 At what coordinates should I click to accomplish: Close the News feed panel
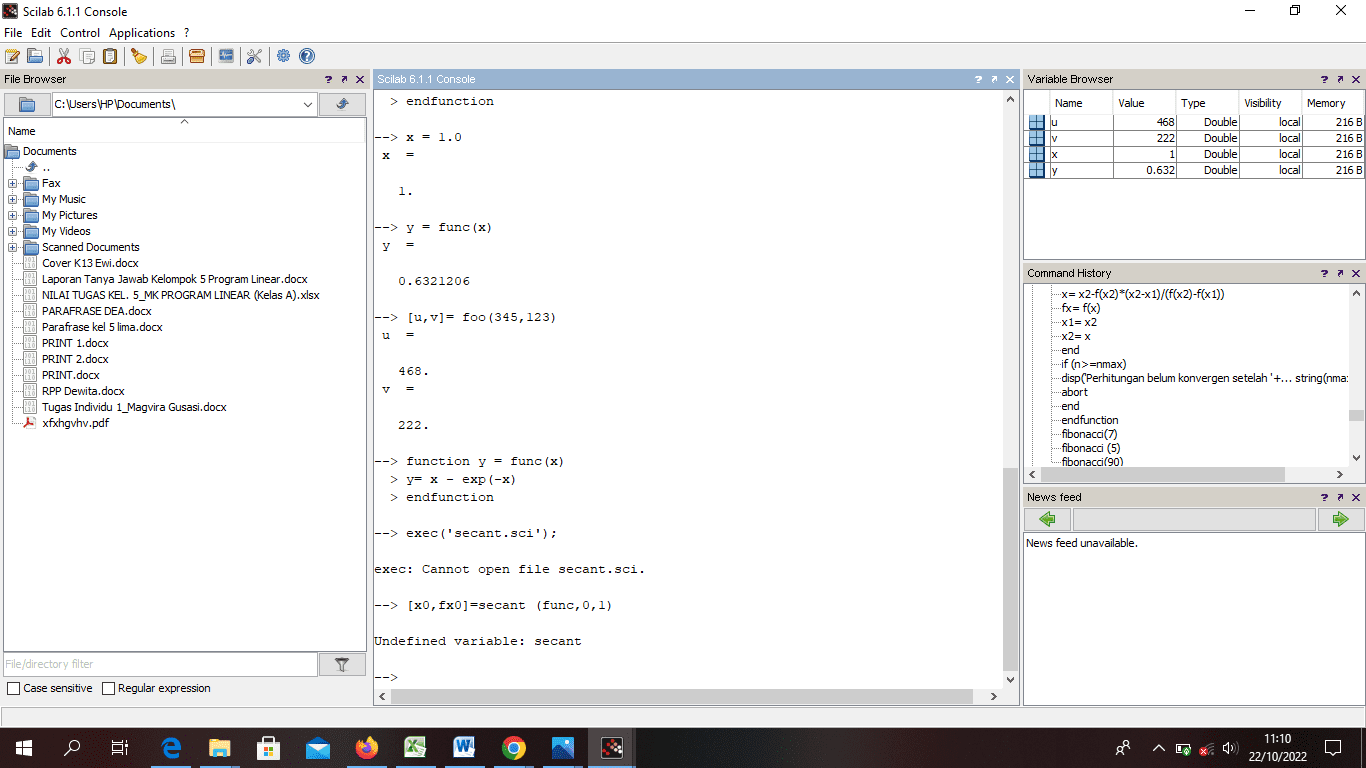(x=1356, y=497)
